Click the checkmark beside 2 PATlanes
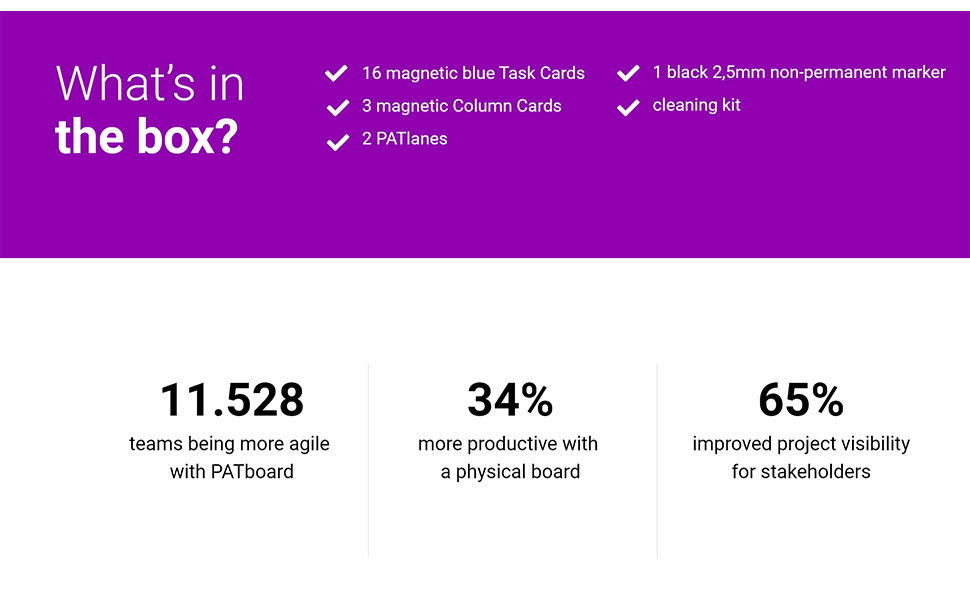970x600 pixels. (x=337, y=141)
